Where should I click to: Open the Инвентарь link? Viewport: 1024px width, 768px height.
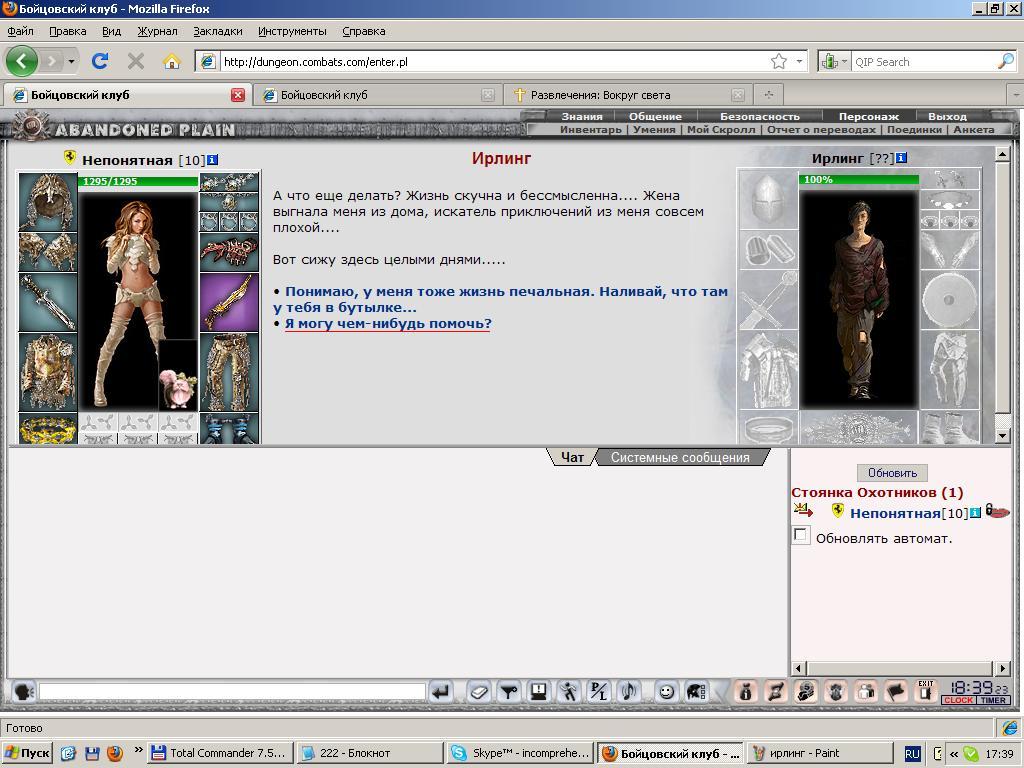click(x=590, y=129)
